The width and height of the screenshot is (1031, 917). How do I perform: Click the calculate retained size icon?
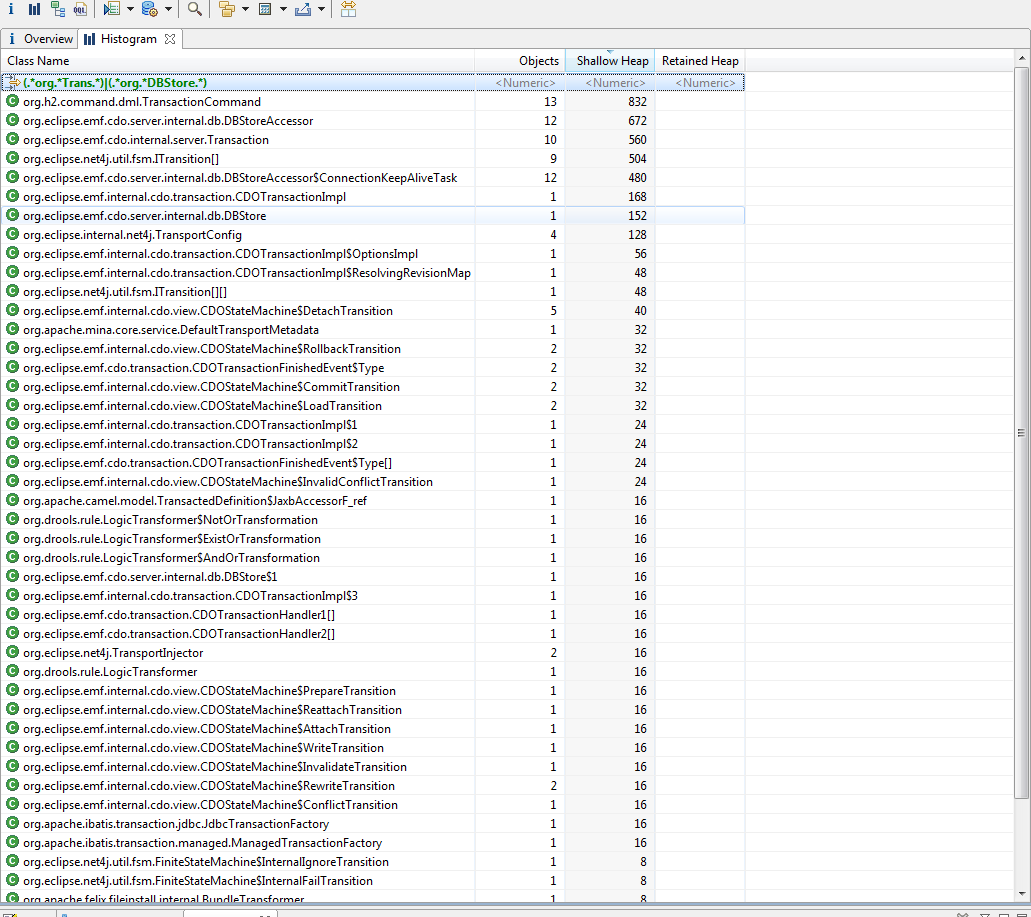(265, 9)
